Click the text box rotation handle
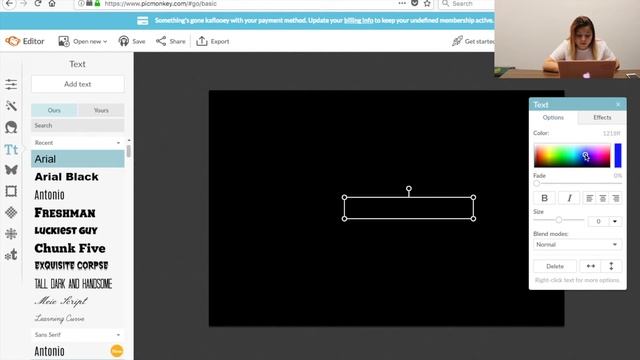 [409, 189]
